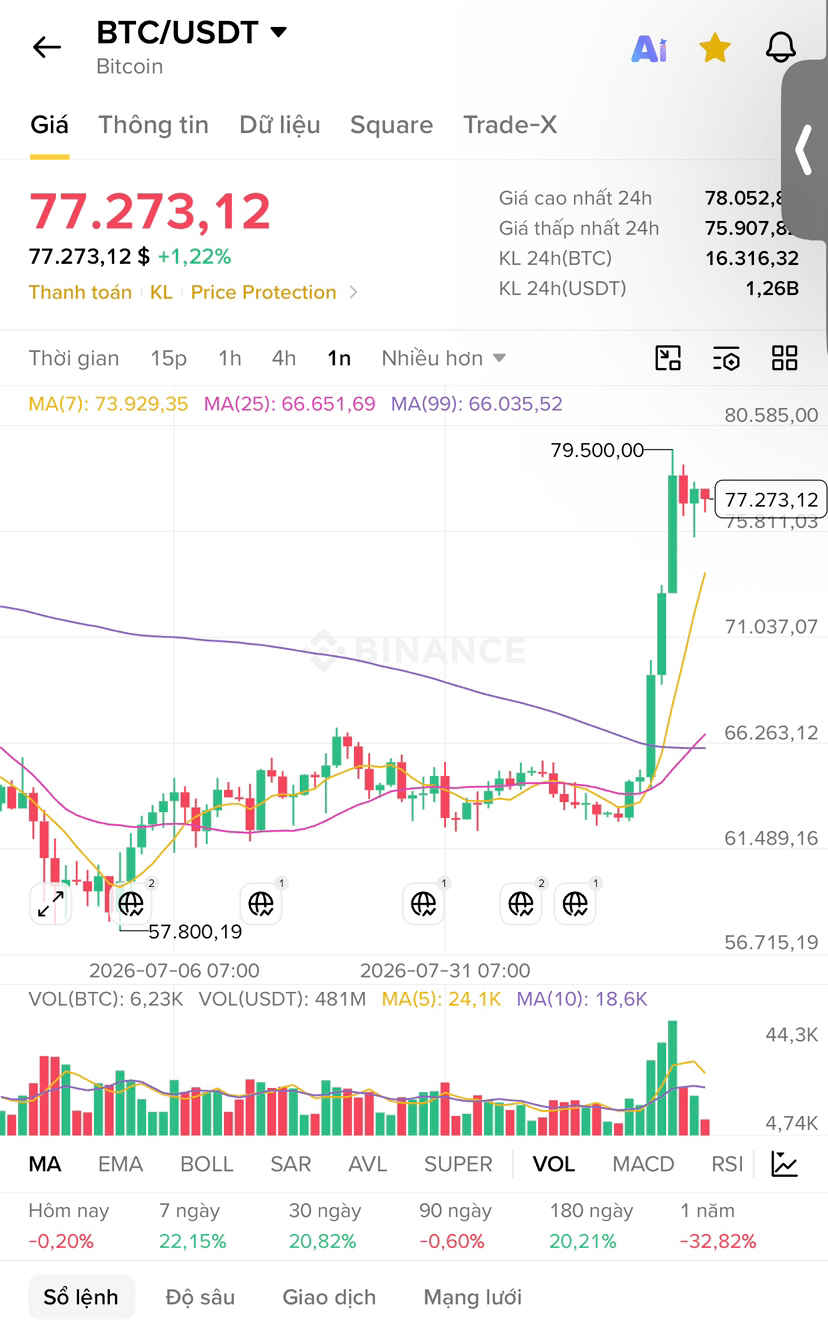Select the 15p interval
Screen dimensions: 828x1332
tap(169, 358)
